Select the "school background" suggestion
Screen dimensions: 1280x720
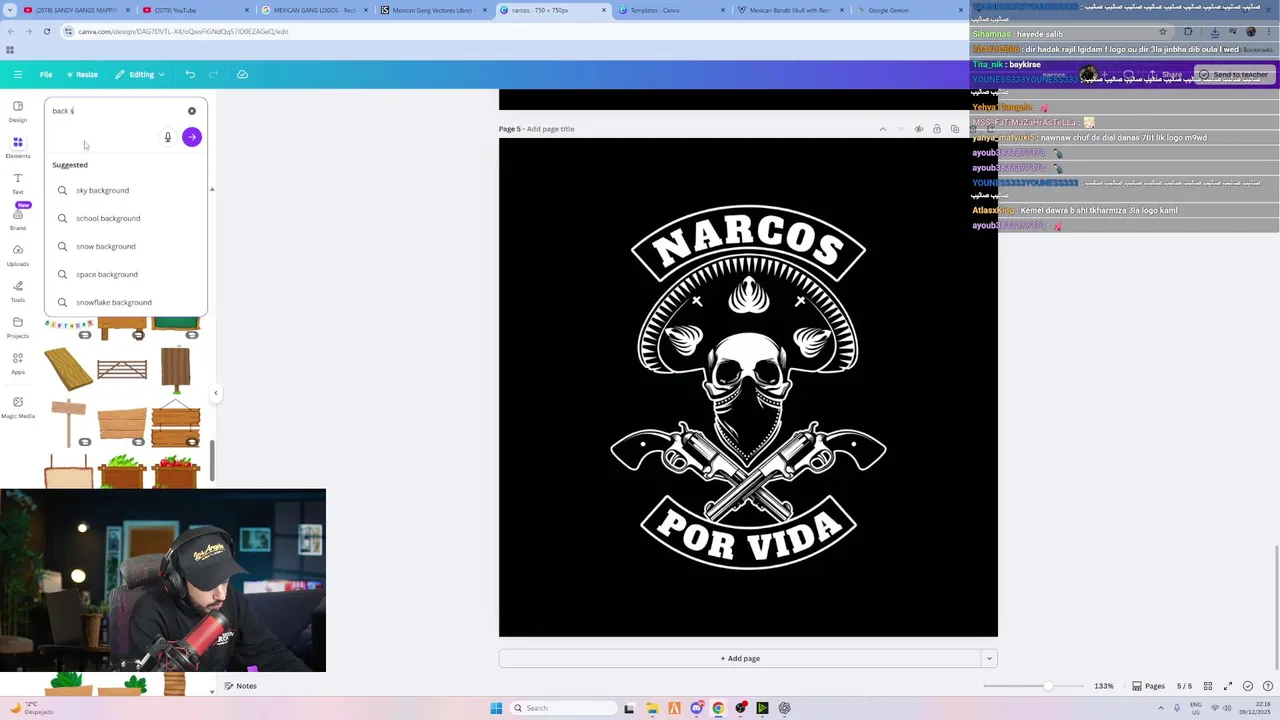pyautogui.click(x=126, y=218)
